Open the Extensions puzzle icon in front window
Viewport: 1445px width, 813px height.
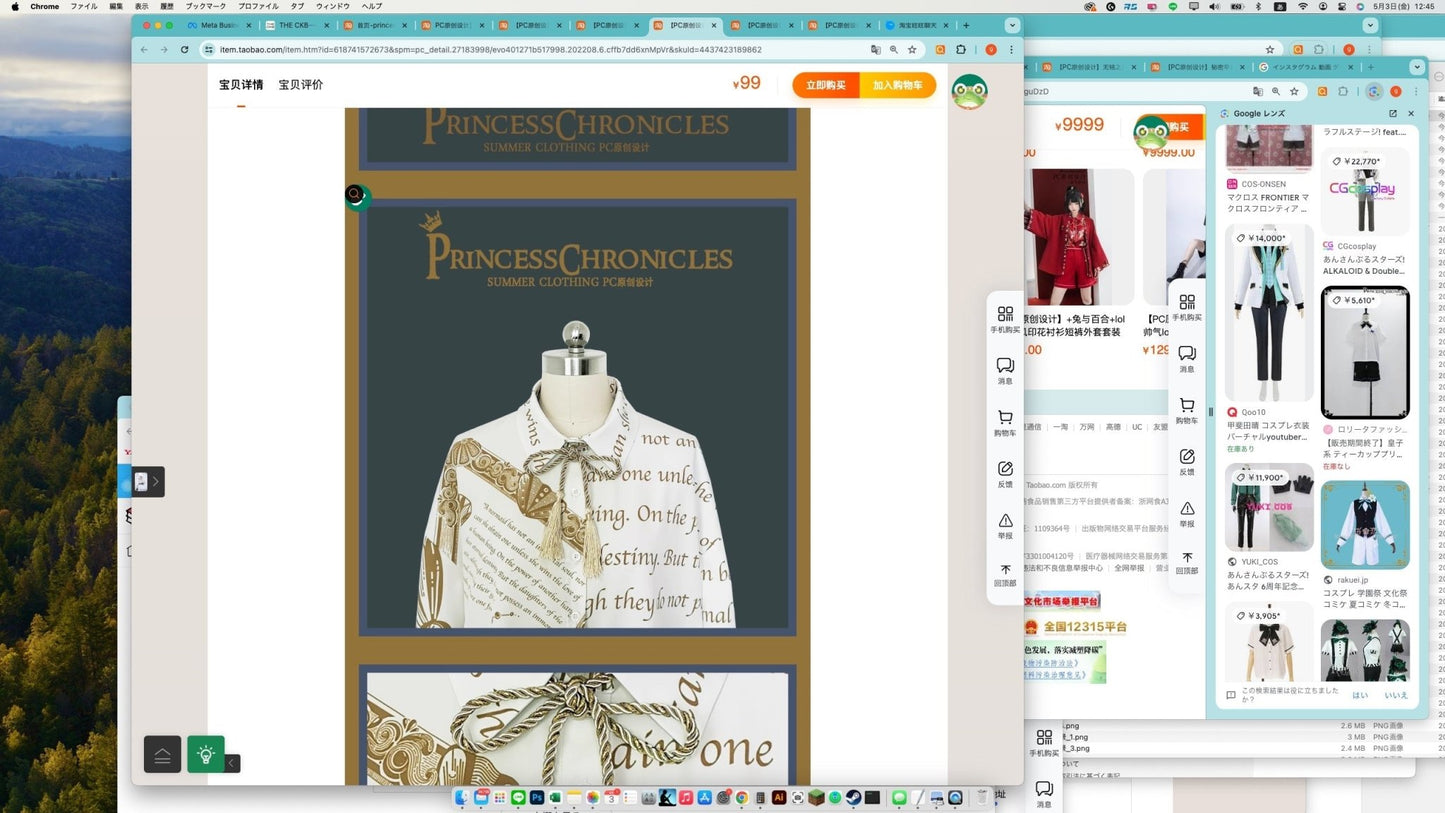tap(961, 49)
